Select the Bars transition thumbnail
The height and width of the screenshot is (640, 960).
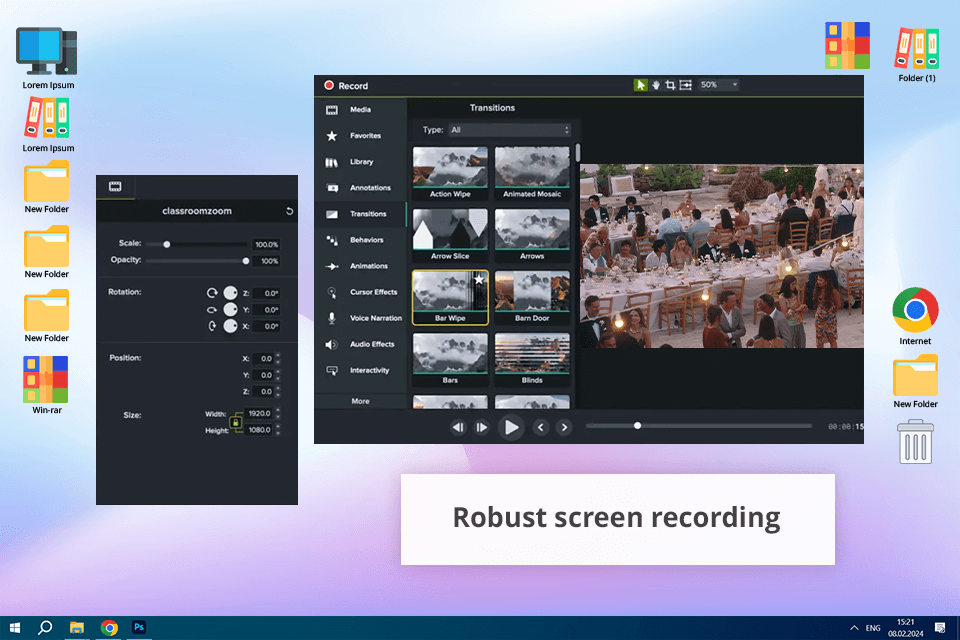450,360
